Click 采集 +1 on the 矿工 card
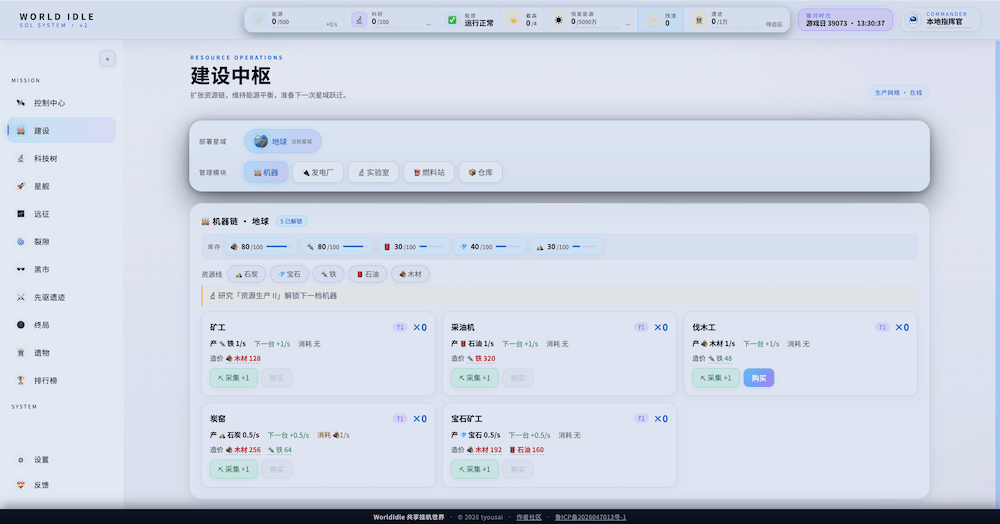The image size is (1000, 524). (233, 378)
